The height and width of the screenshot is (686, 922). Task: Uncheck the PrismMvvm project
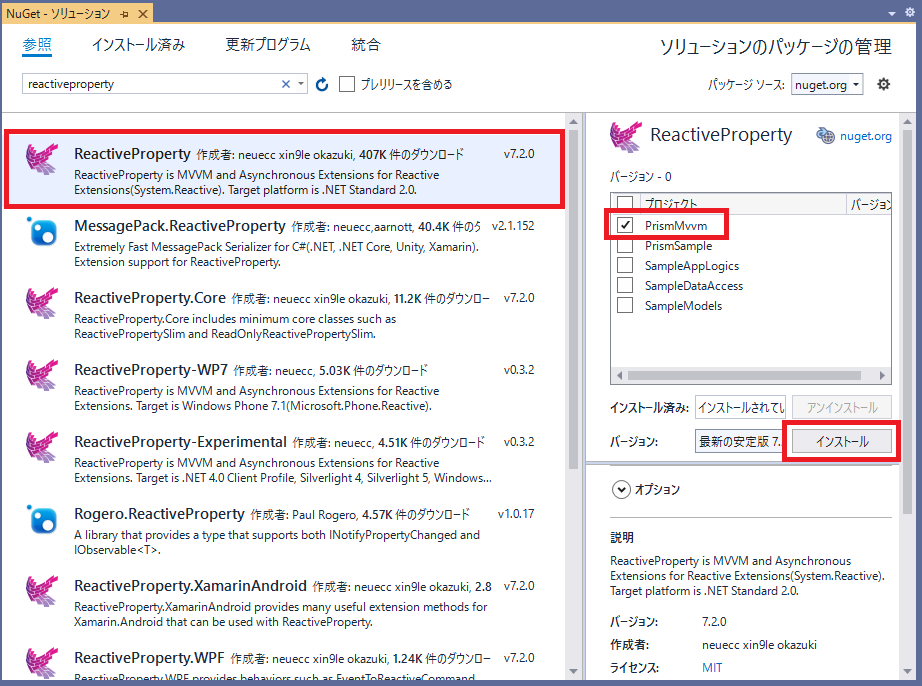click(x=625, y=225)
